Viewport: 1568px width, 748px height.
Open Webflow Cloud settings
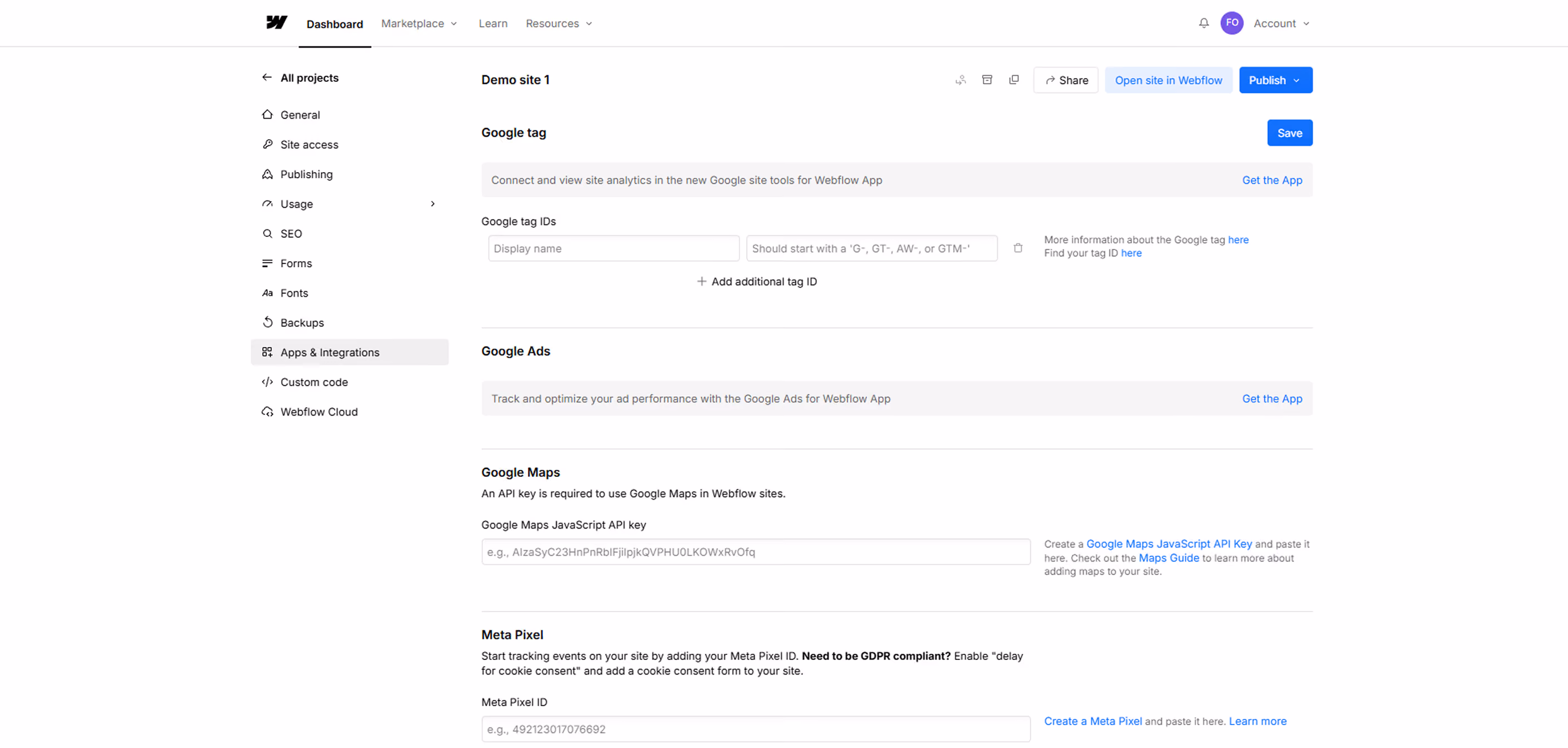tap(349, 412)
